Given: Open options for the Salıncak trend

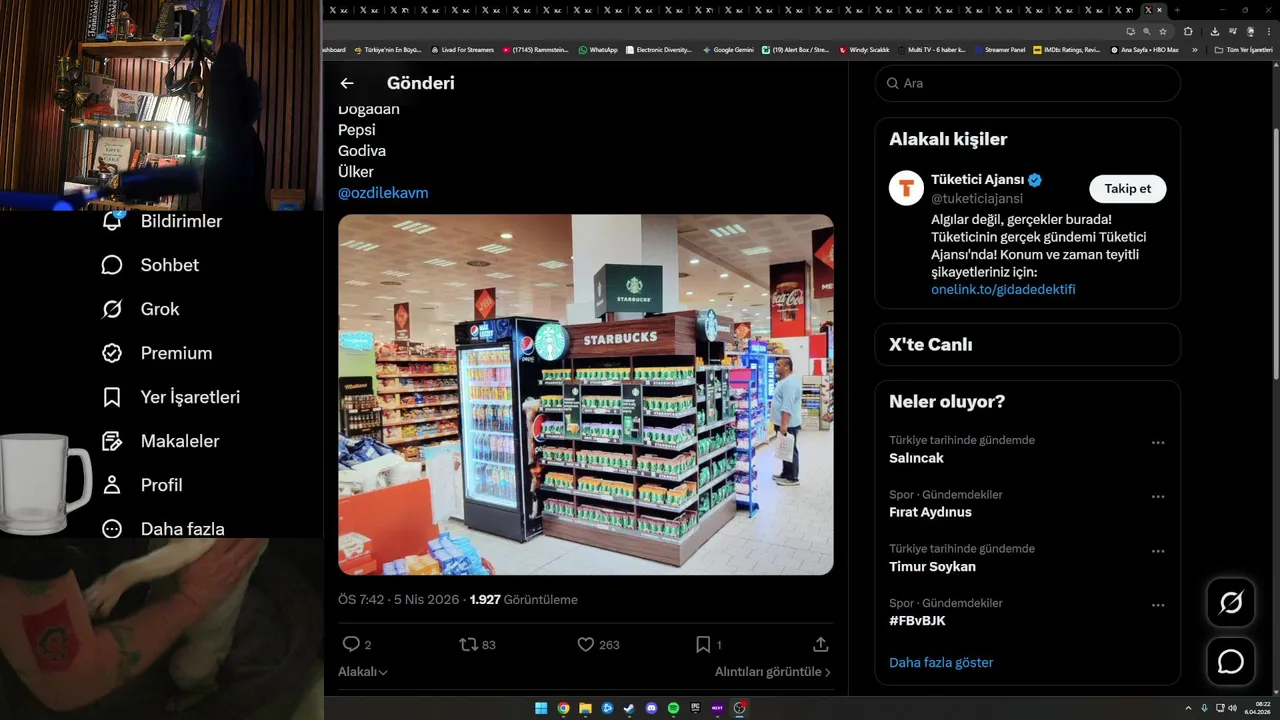Looking at the screenshot, I should (1158, 443).
